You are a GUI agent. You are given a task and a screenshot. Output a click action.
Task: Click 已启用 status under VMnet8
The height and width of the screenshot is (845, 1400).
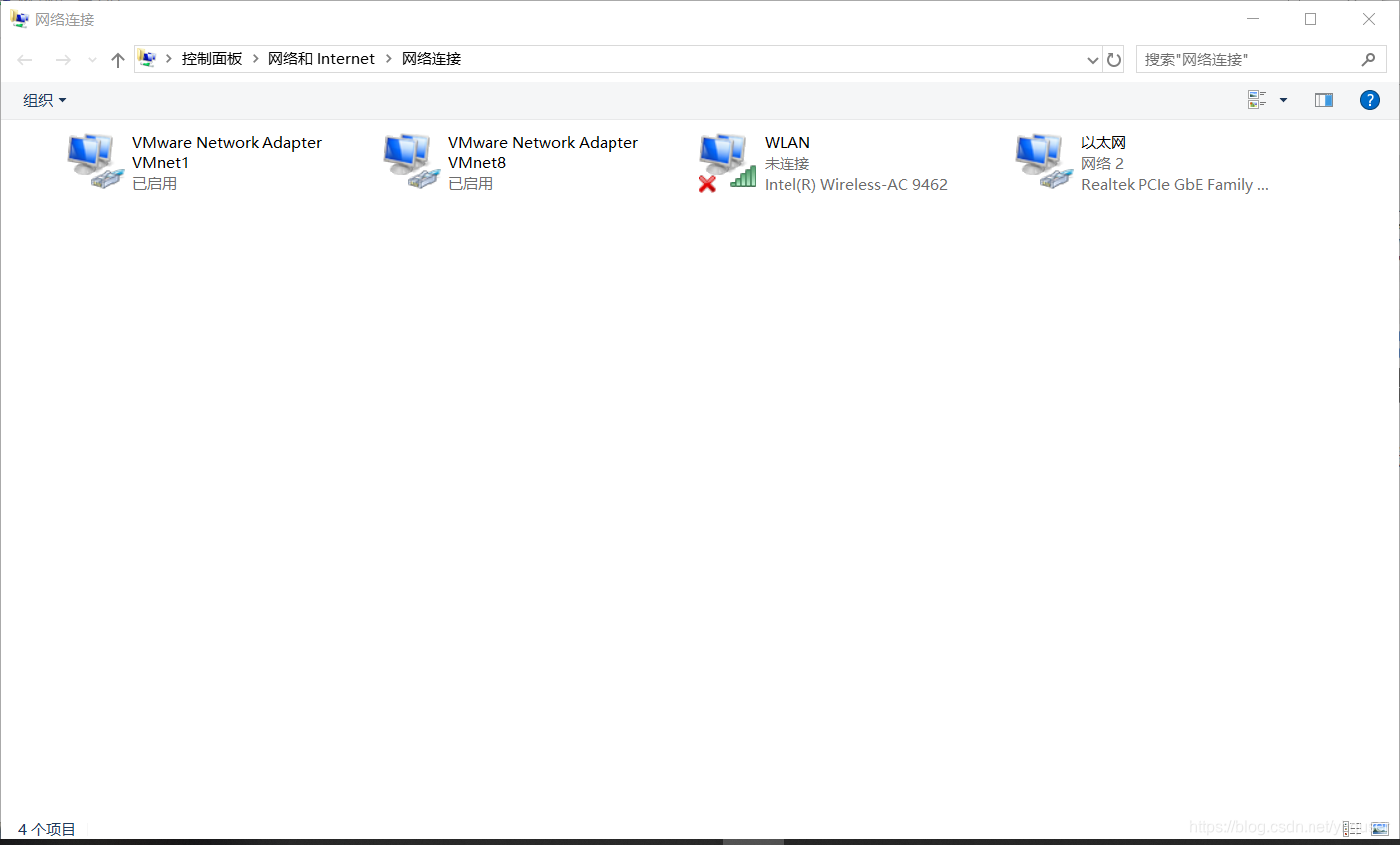[470, 184]
